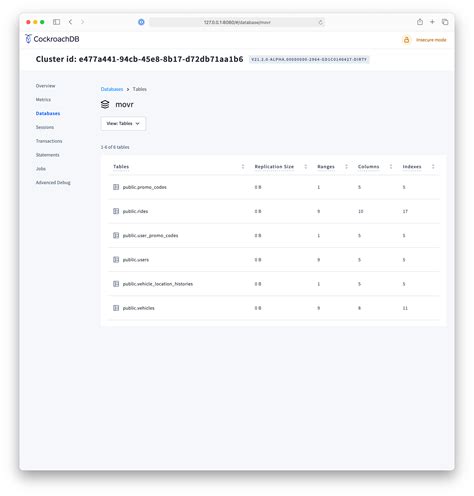Open the public.vehicles table

139,308
